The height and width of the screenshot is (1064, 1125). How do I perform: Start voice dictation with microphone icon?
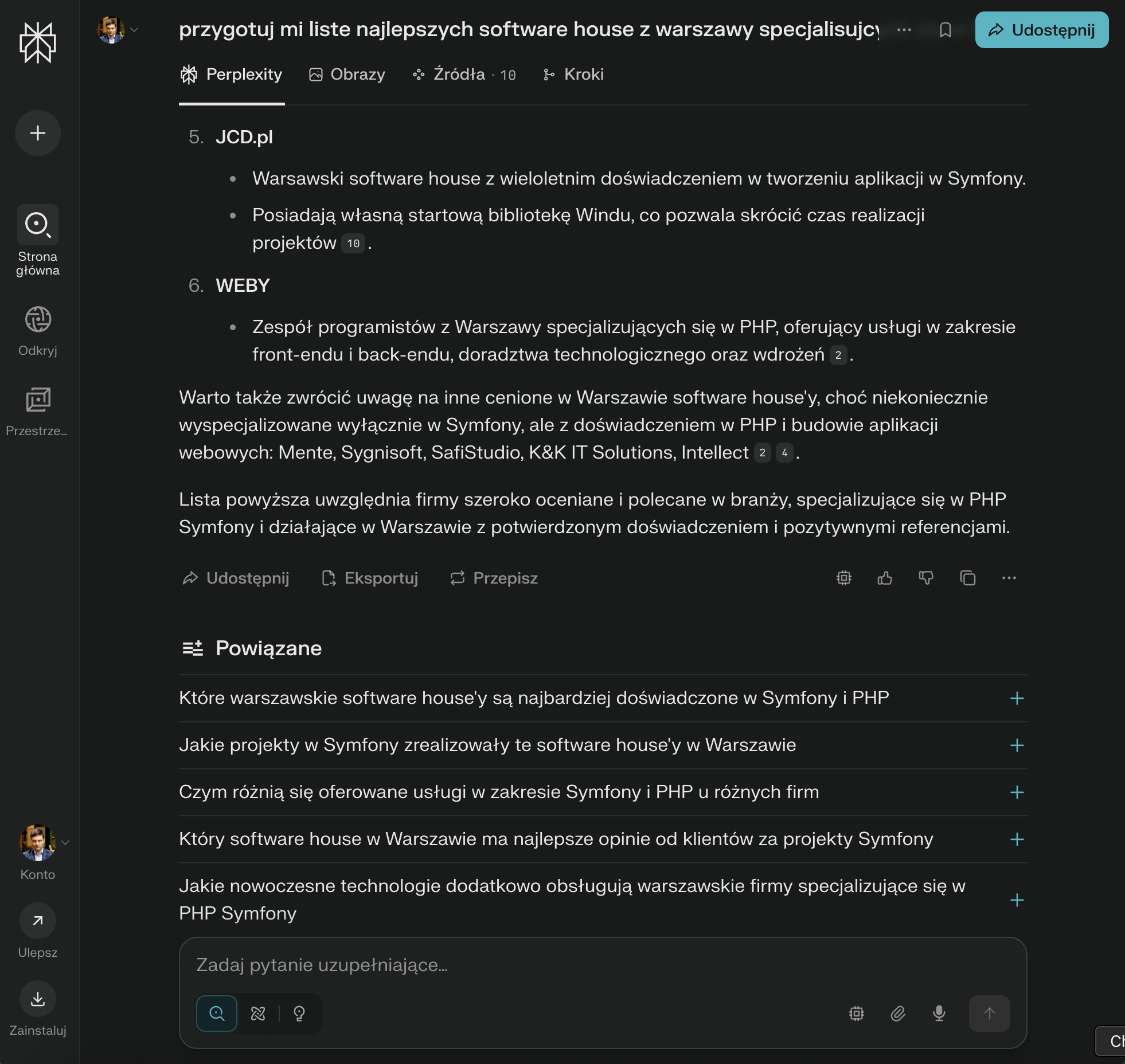click(x=939, y=1014)
